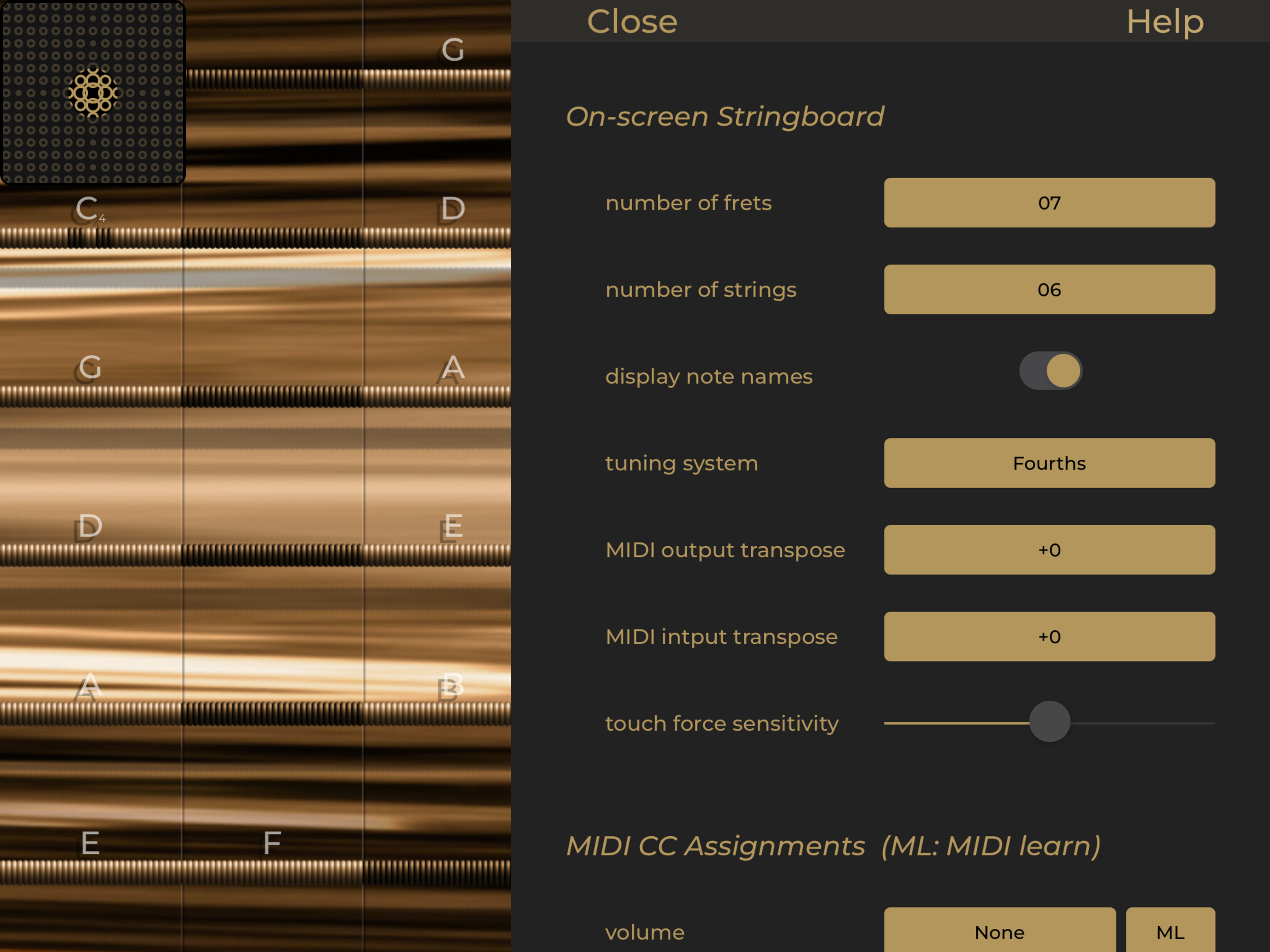Open number of frets selector

click(x=1049, y=203)
